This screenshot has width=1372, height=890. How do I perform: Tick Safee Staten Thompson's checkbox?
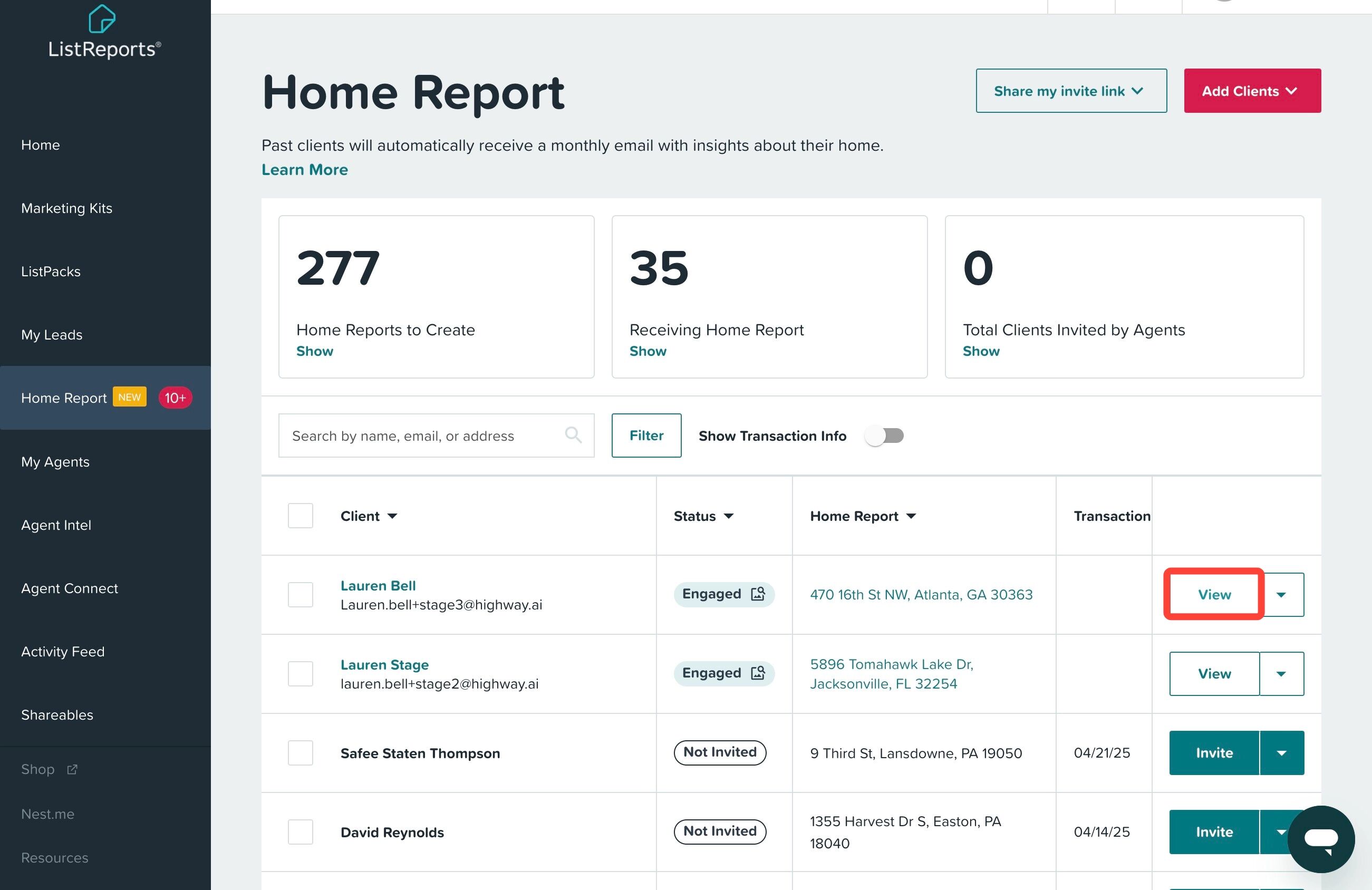(x=301, y=753)
